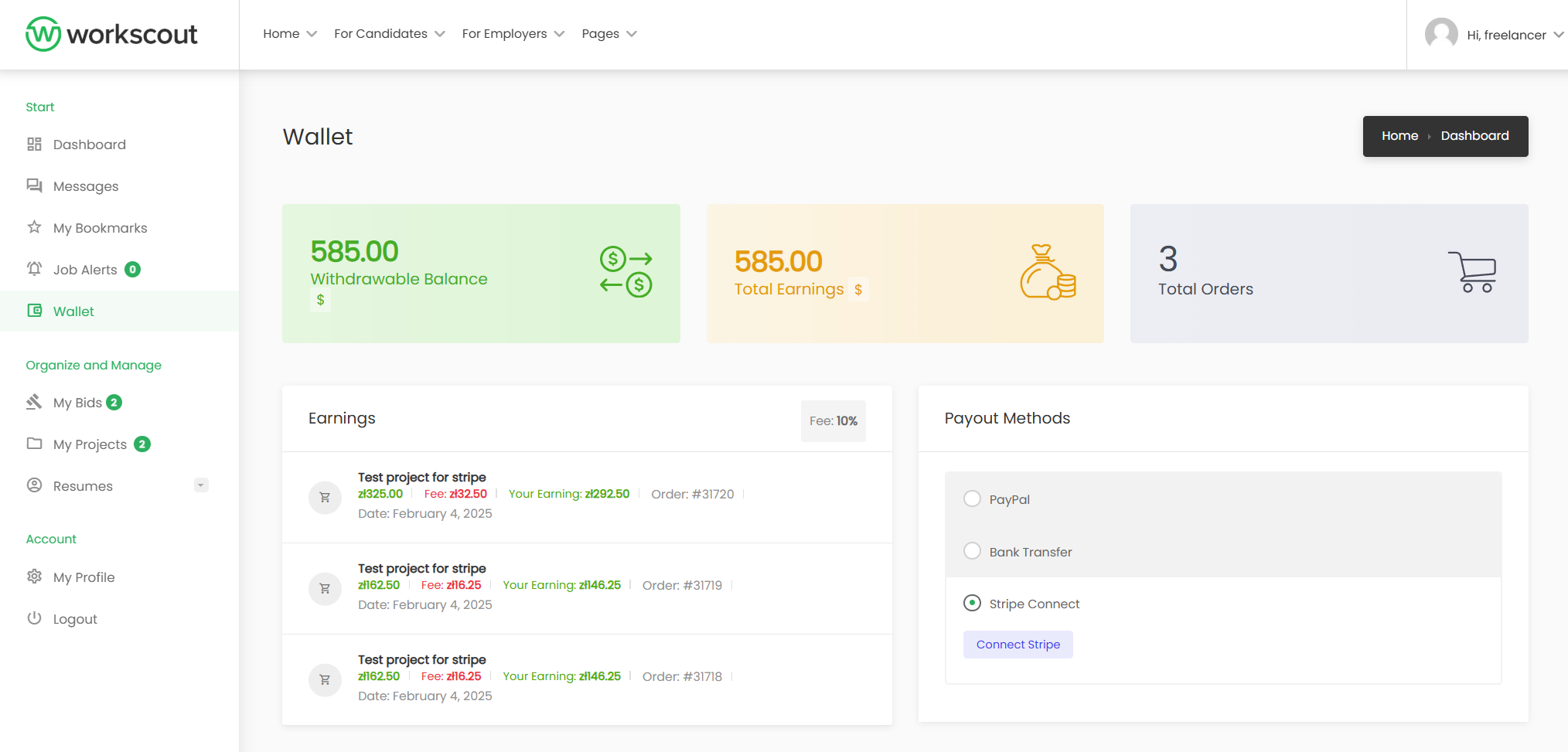Click the Connect Stripe button
This screenshot has height=752, width=1568.
click(x=1017, y=645)
